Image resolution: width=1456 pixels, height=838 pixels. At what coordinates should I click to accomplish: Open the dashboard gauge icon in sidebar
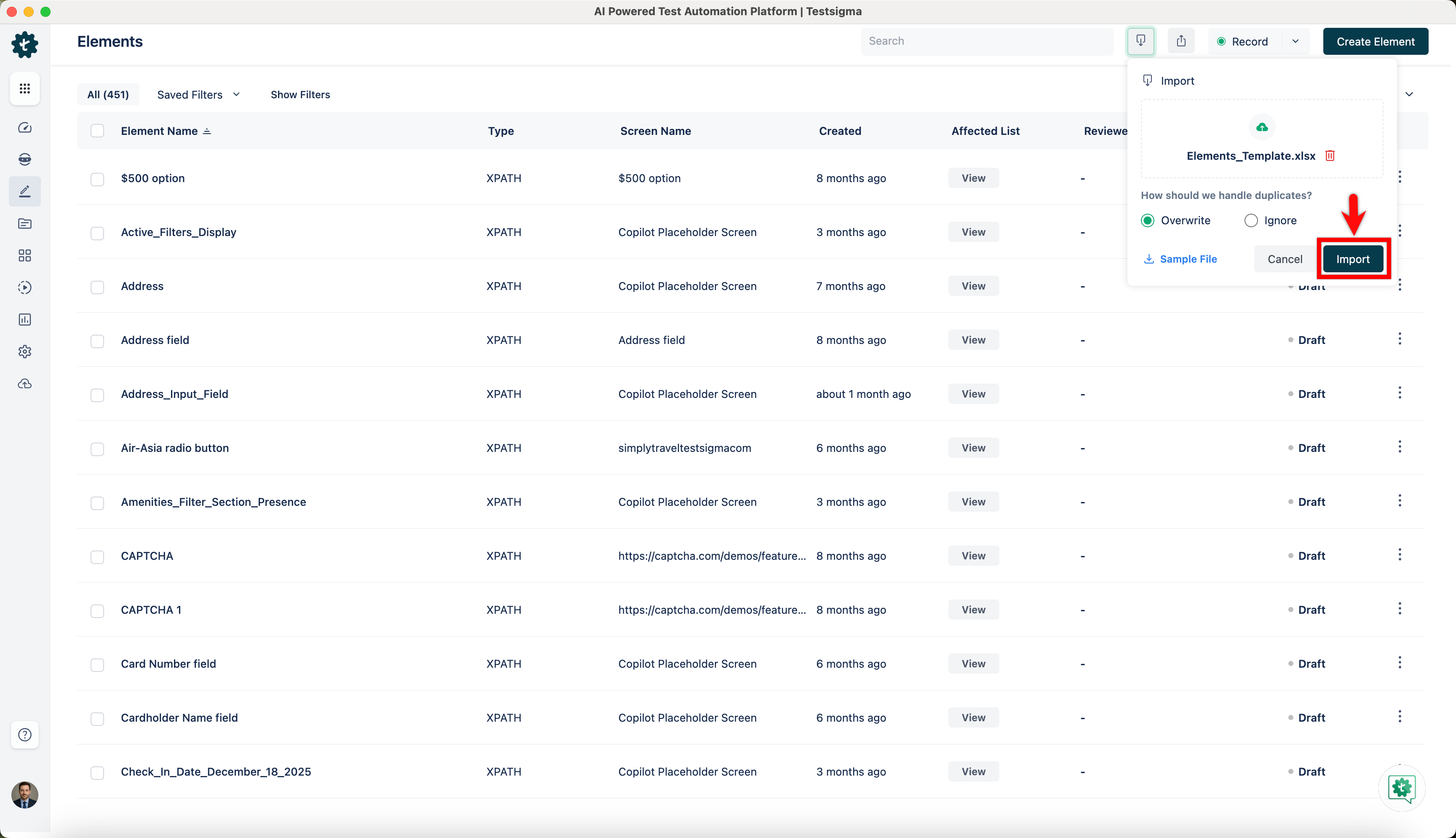click(x=25, y=128)
